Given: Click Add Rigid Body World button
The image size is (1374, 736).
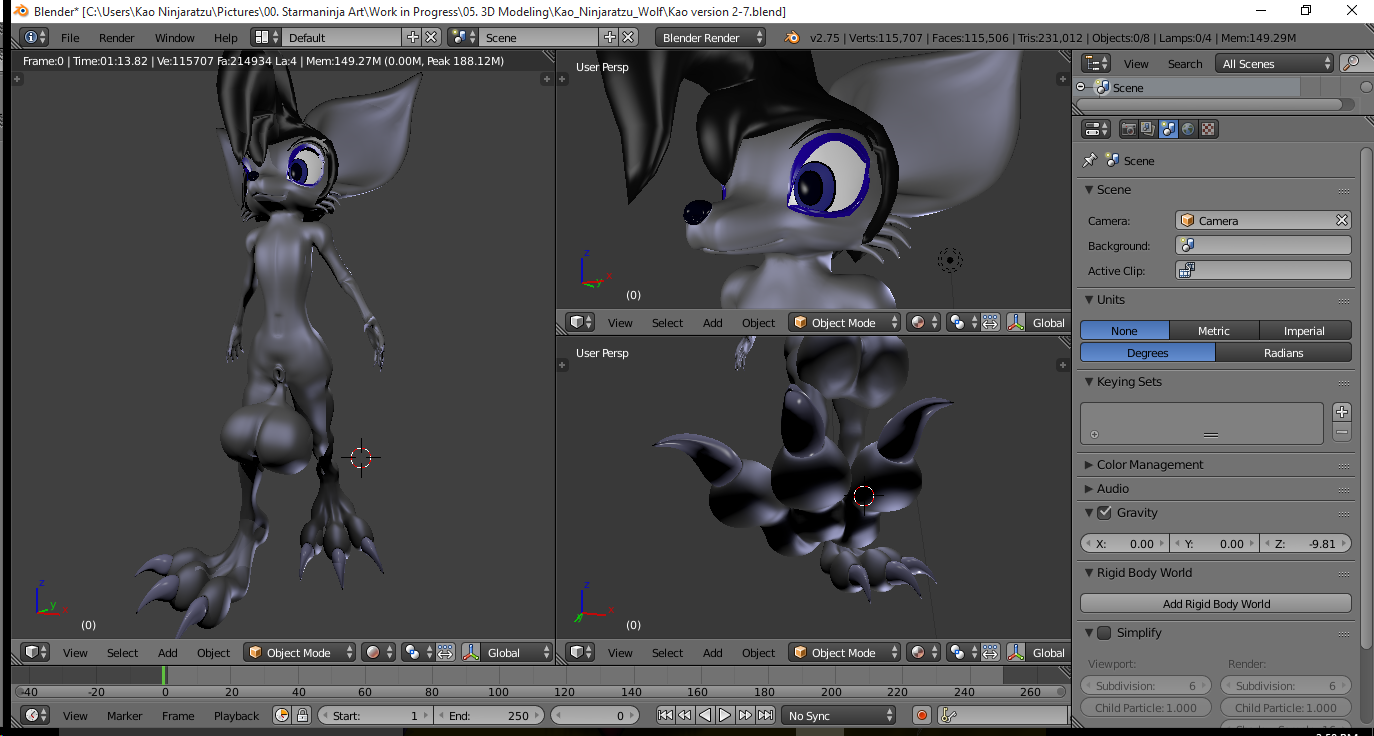Looking at the screenshot, I should pyautogui.click(x=1216, y=603).
